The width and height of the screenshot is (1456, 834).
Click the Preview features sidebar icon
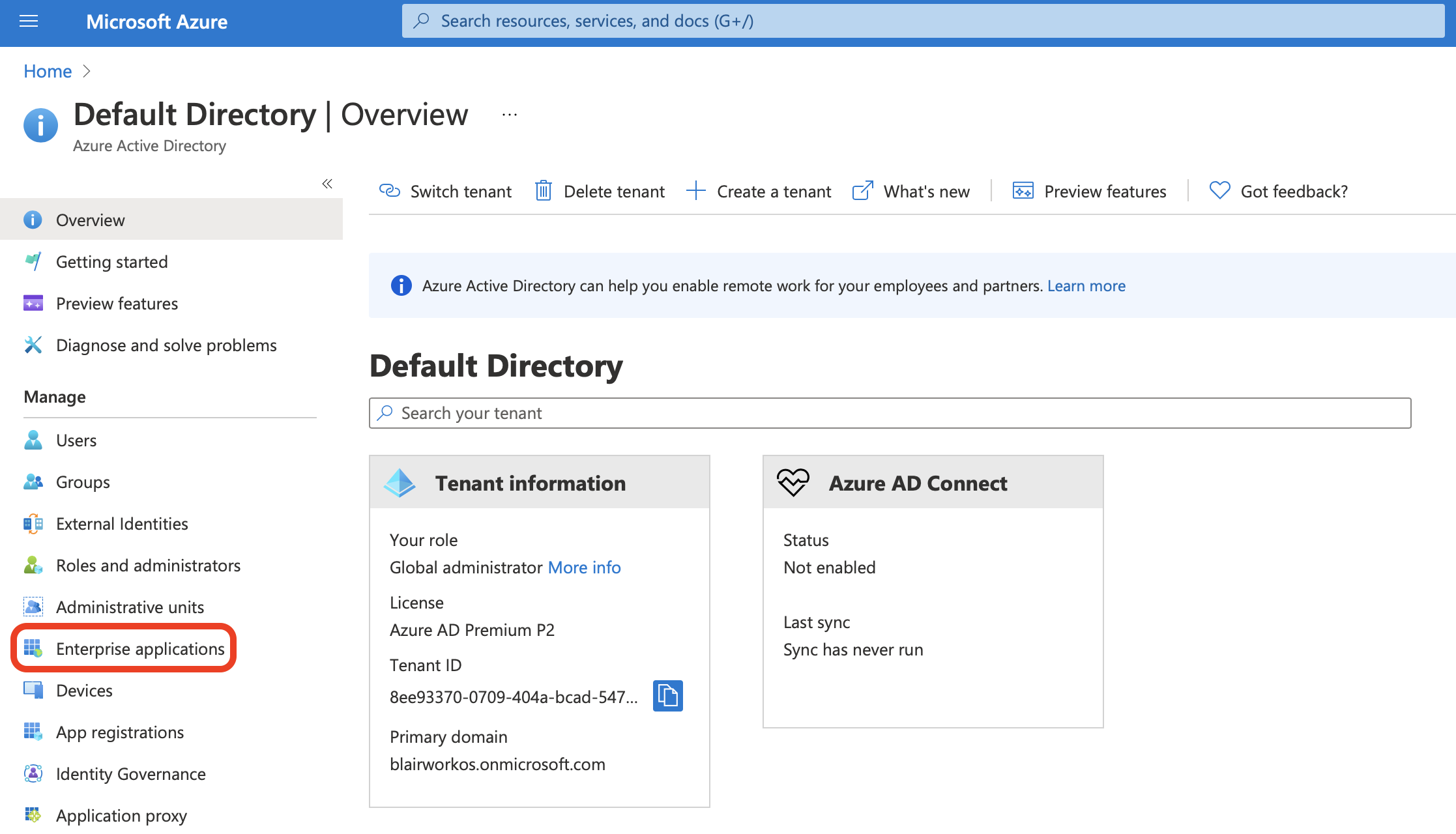[x=33, y=304]
